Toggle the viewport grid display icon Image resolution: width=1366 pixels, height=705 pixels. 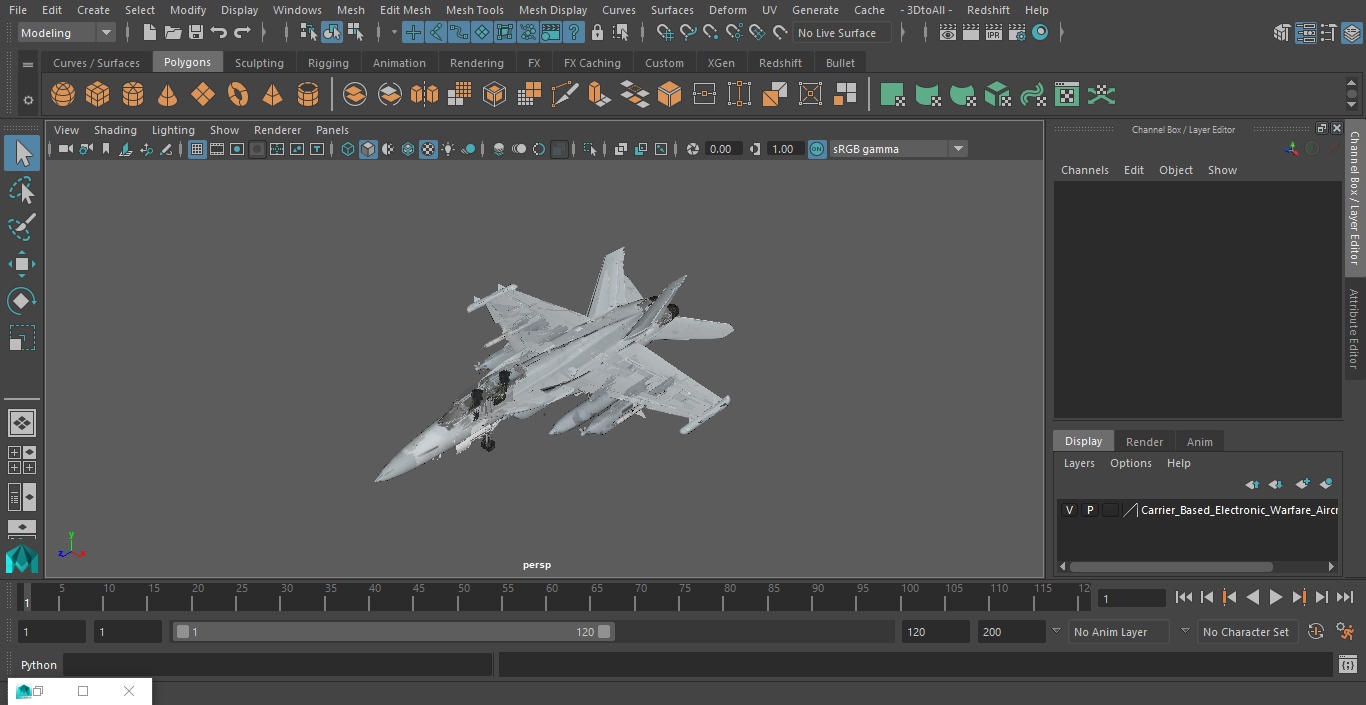pyautogui.click(x=197, y=149)
